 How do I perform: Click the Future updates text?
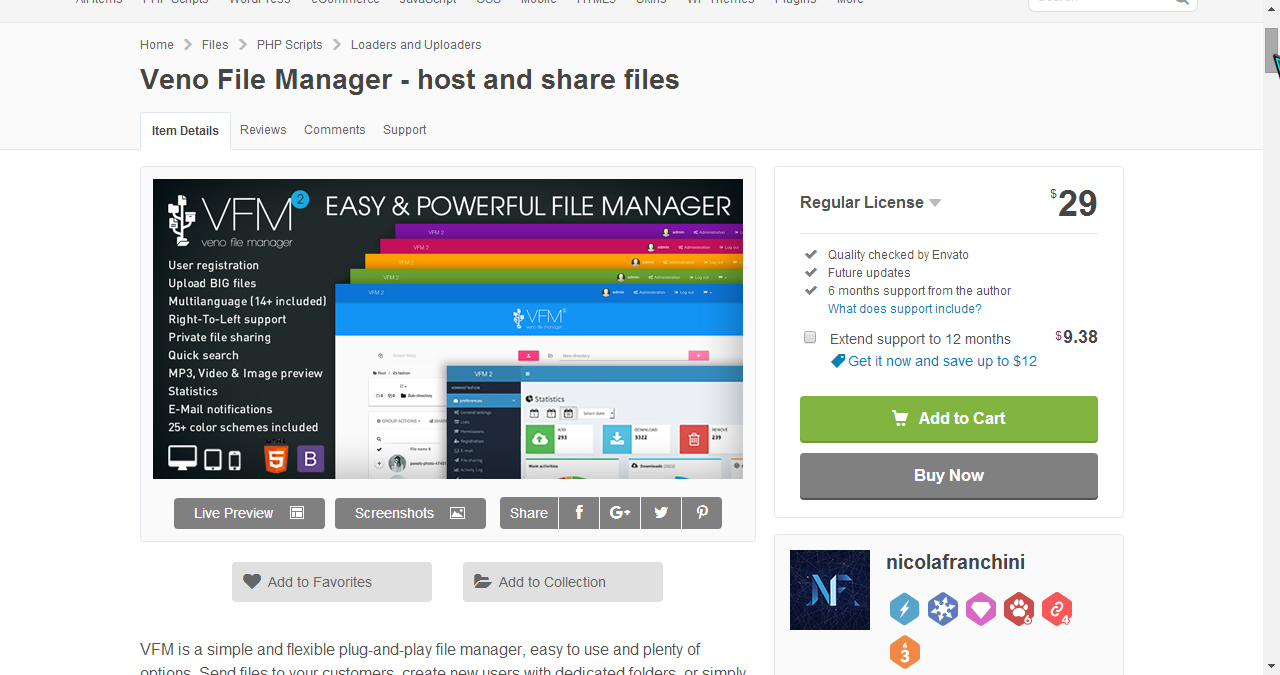tap(869, 273)
